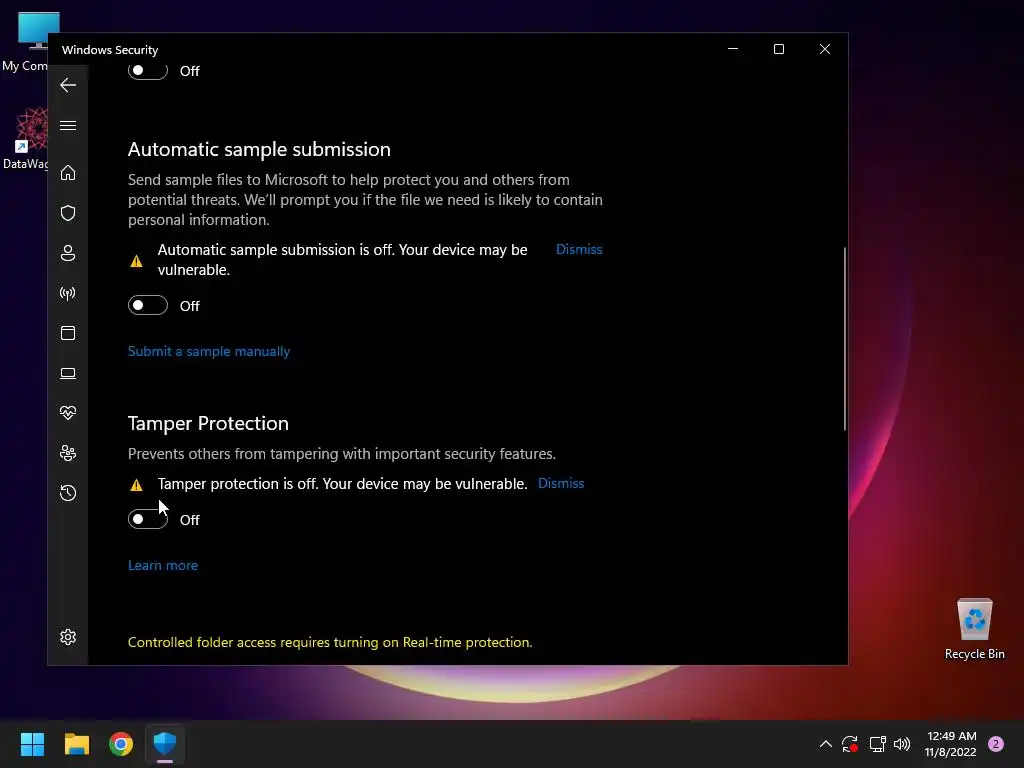The width and height of the screenshot is (1024, 768).
Task: Click the sync tray icon with red dot
Action: 850,744
